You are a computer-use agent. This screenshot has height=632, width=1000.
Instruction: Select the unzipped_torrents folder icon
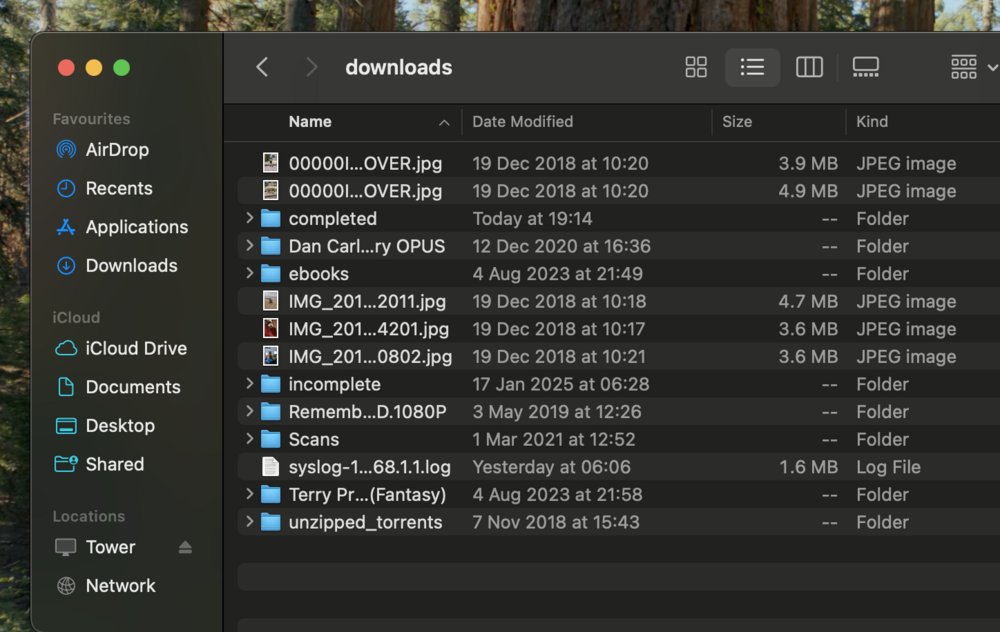[x=270, y=522]
